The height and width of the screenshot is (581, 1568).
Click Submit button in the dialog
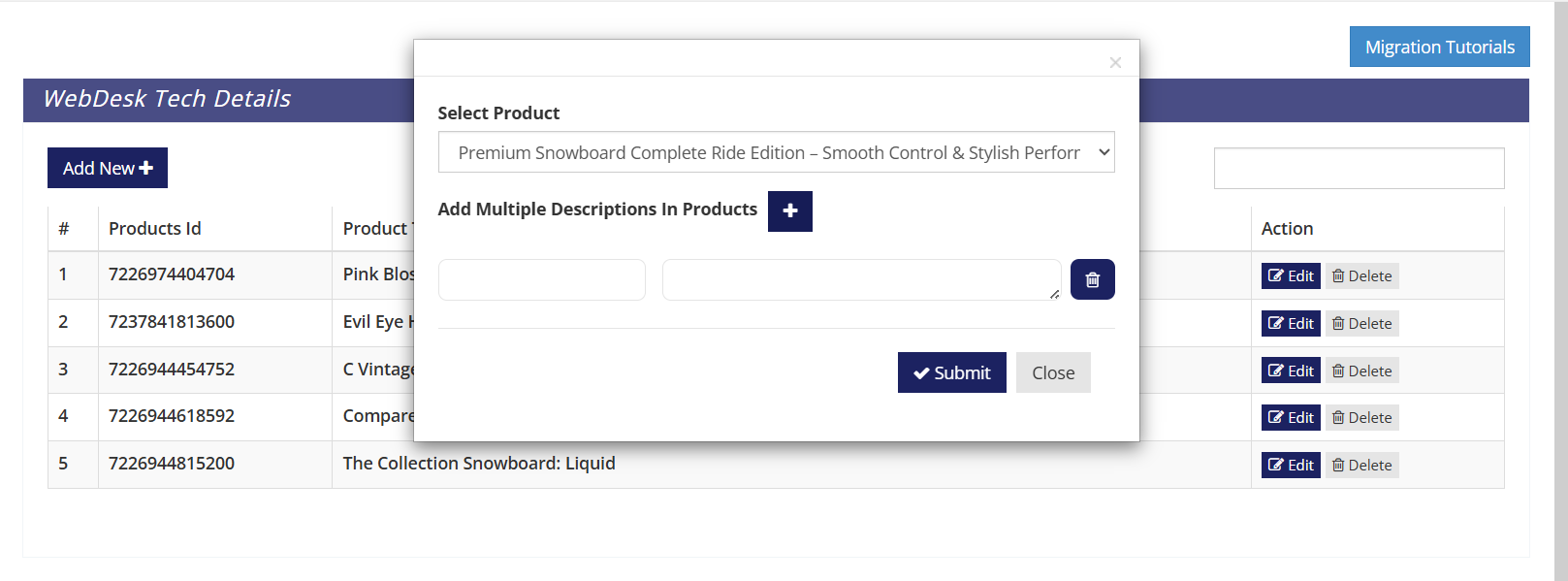point(951,372)
